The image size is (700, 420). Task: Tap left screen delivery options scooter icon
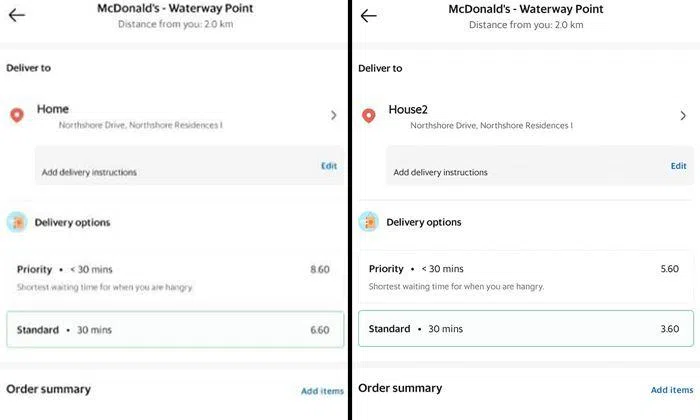point(16,222)
